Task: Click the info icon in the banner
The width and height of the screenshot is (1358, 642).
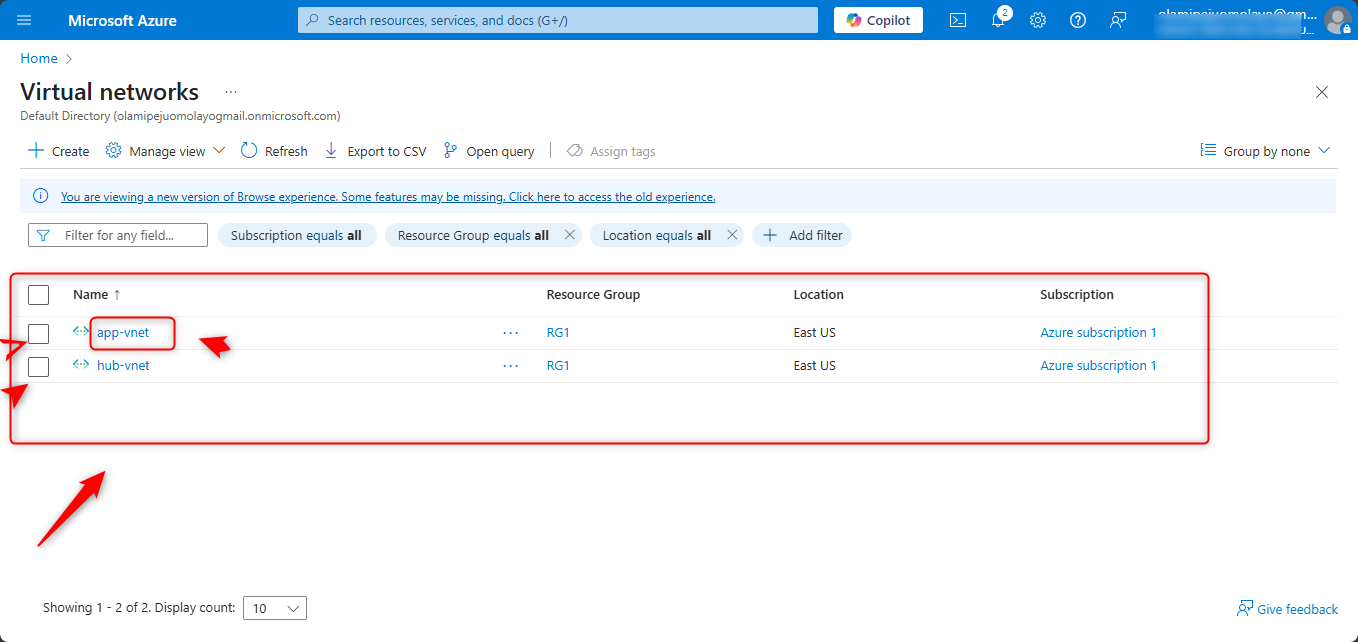Action: pyautogui.click(x=41, y=196)
